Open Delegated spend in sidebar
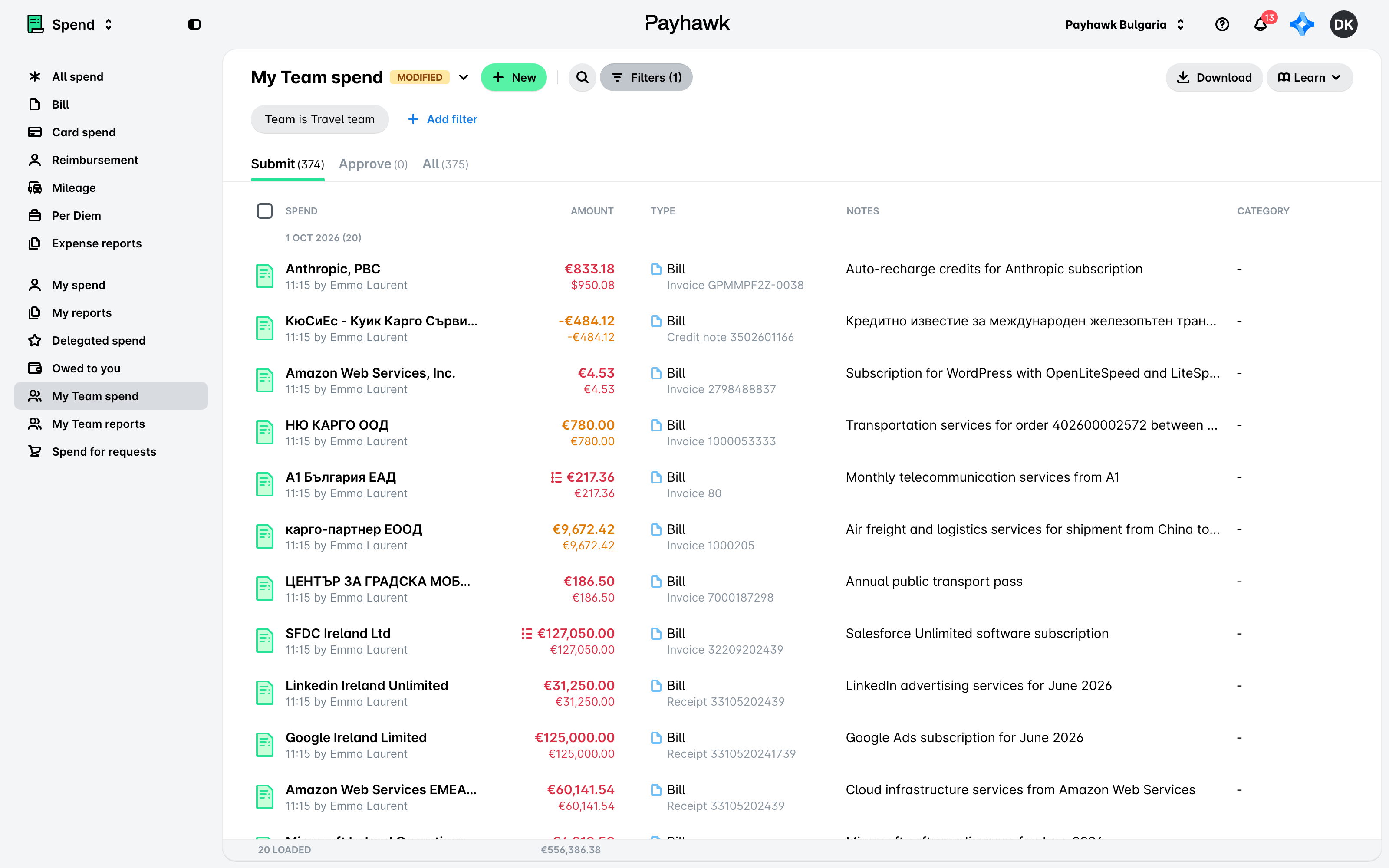Viewport: 1389px width, 868px height. [112, 340]
